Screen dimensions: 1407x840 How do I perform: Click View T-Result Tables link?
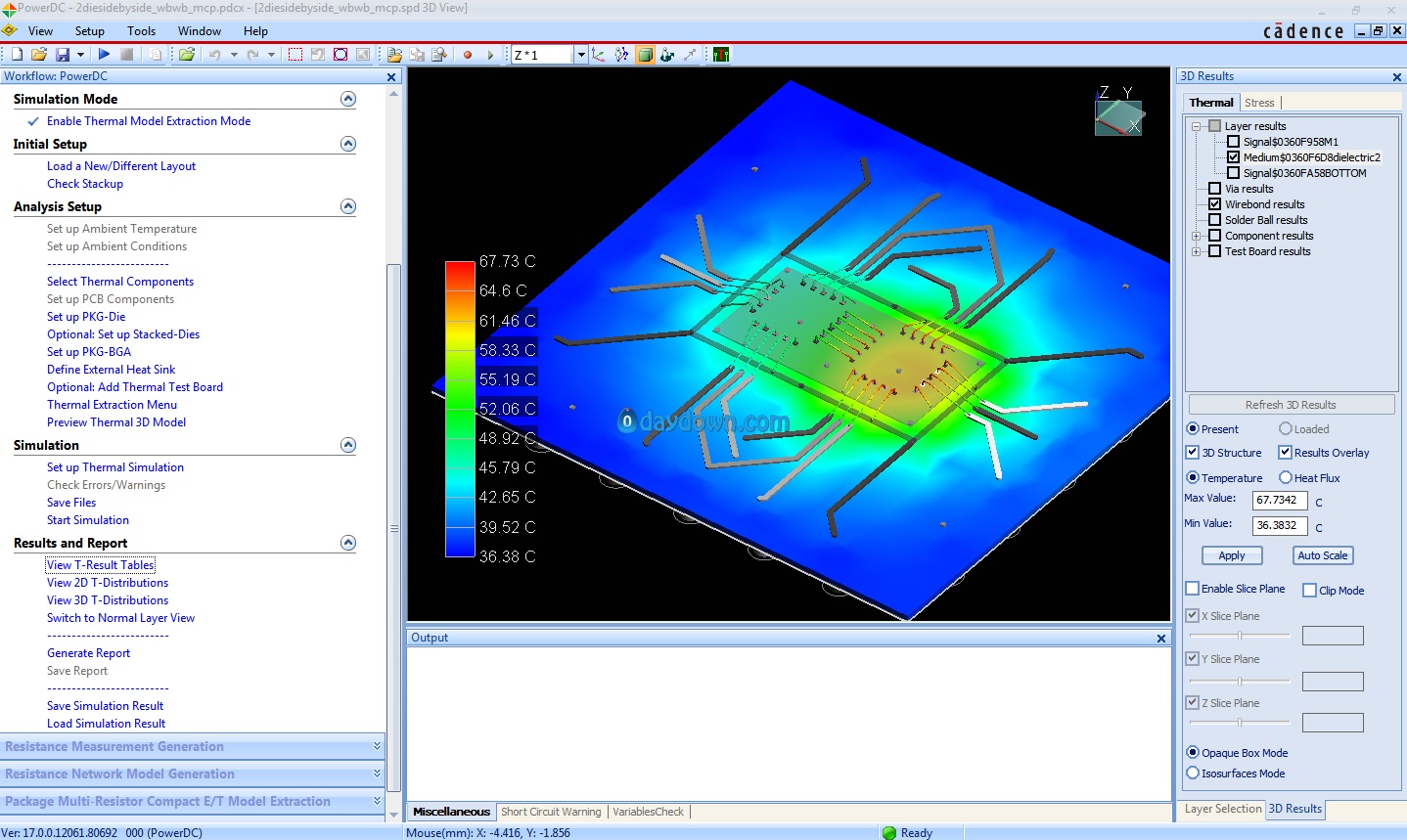coord(101,565)
